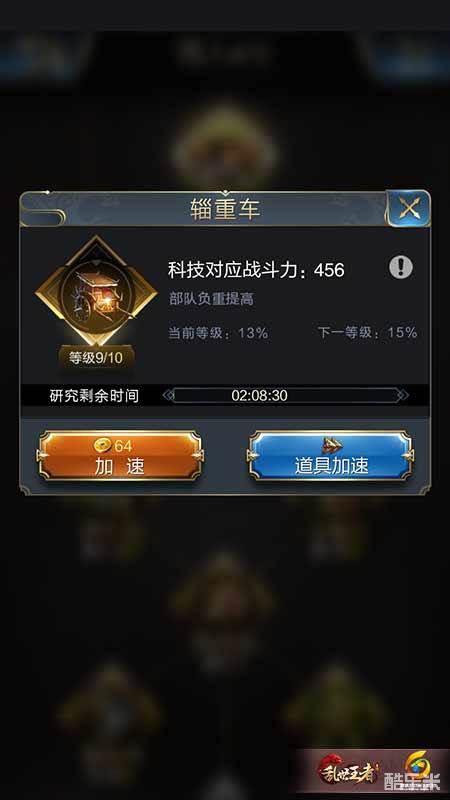The image size is (450, 800).
Task: Click the 下一等级：15% label
Action: tap(367, 333)
